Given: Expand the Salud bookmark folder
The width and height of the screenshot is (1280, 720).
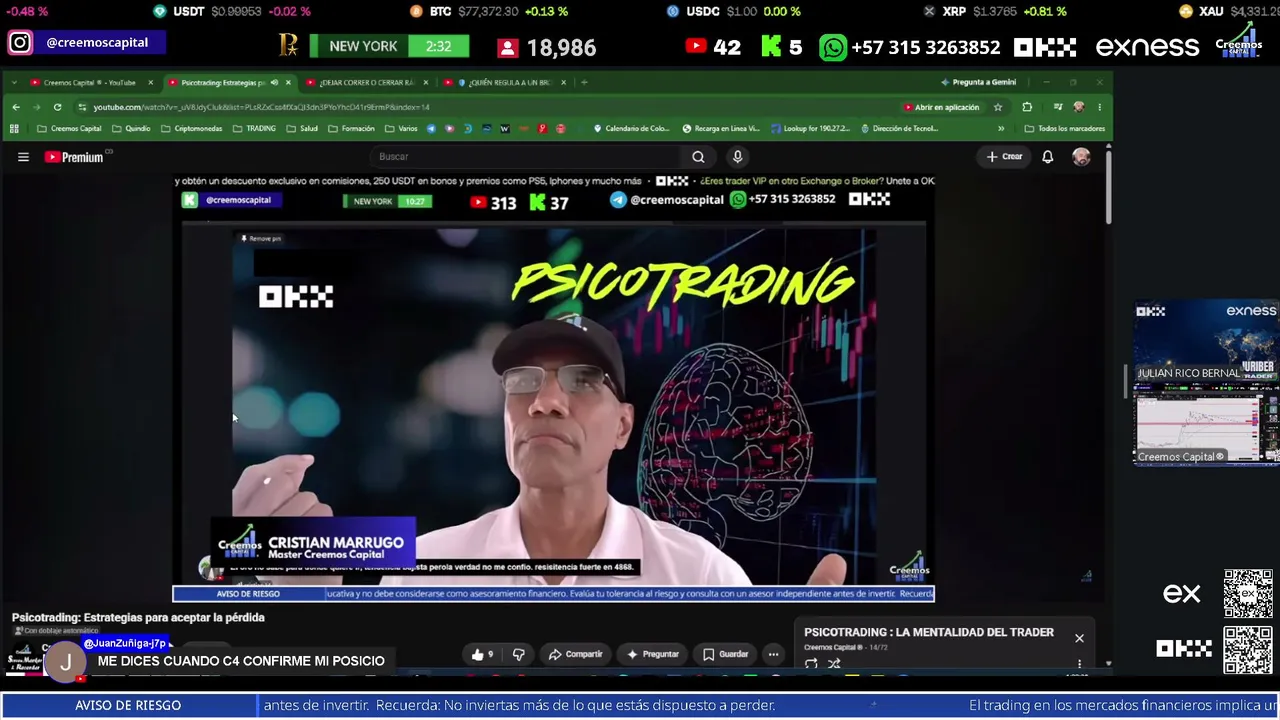Looking at the screenshot, I should (301, 129).
